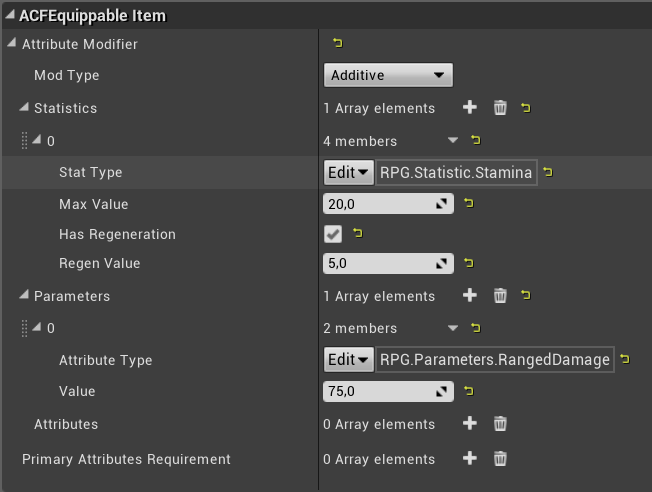Add a new element to Attributes array
This screenshot has width=652, height=492.
click(x=470, y=424)
